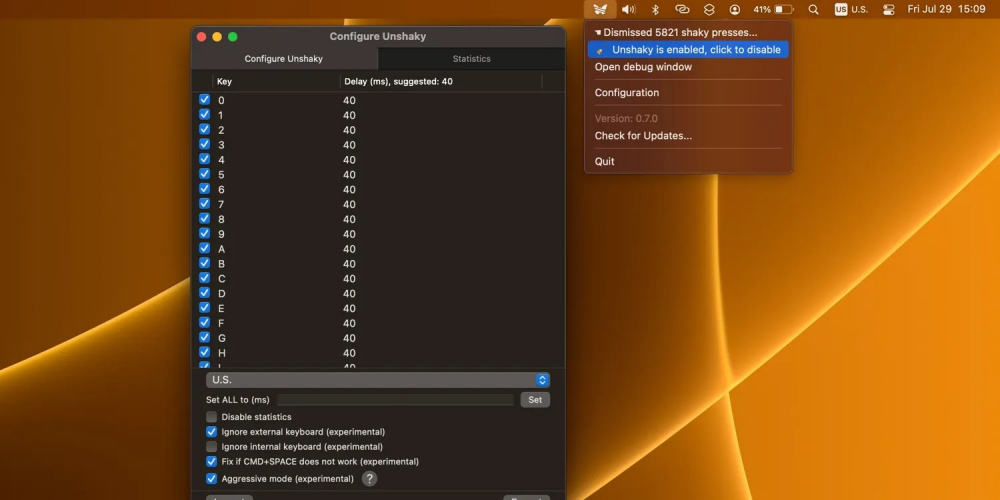Uncheck Ignore external keyboard option
This screenshot has height=500, width=1000.
click(x=212, y=432)
